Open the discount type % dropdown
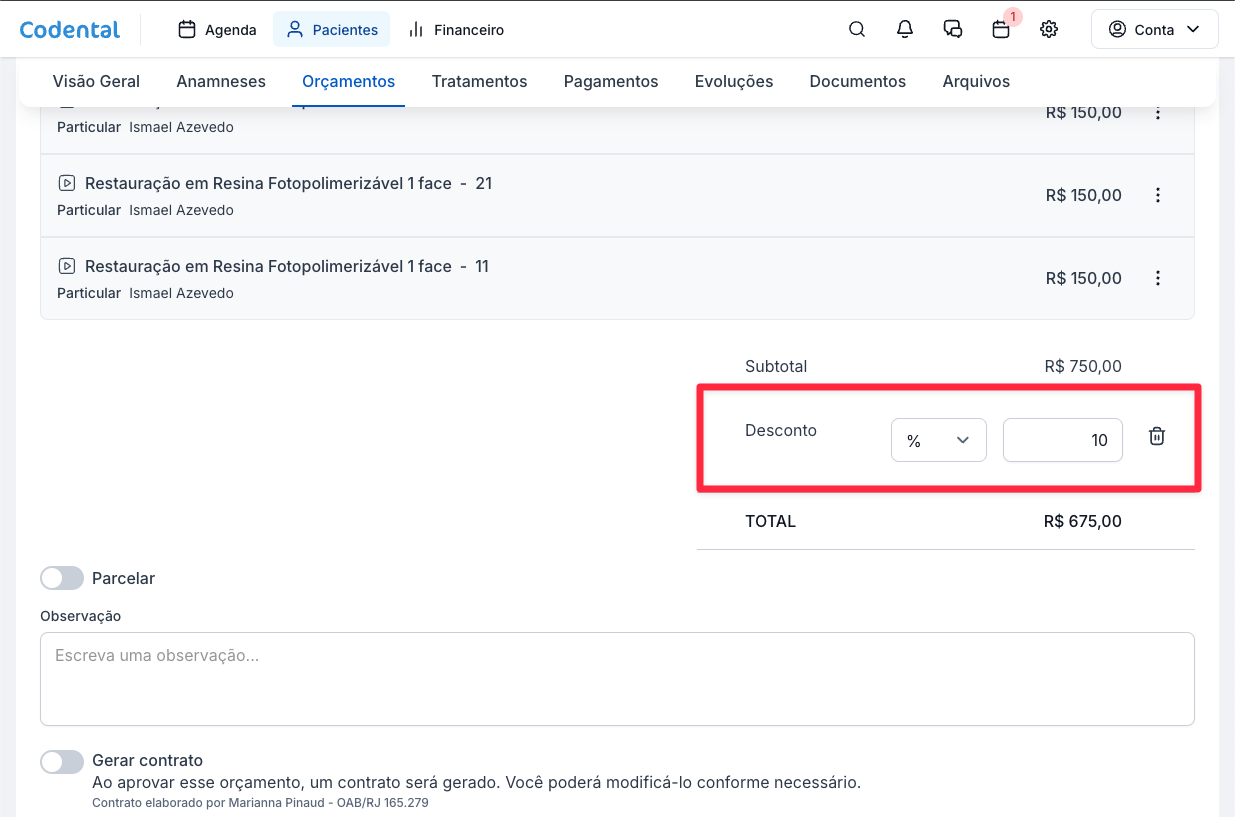The image size is (1235, 817). 938,441
